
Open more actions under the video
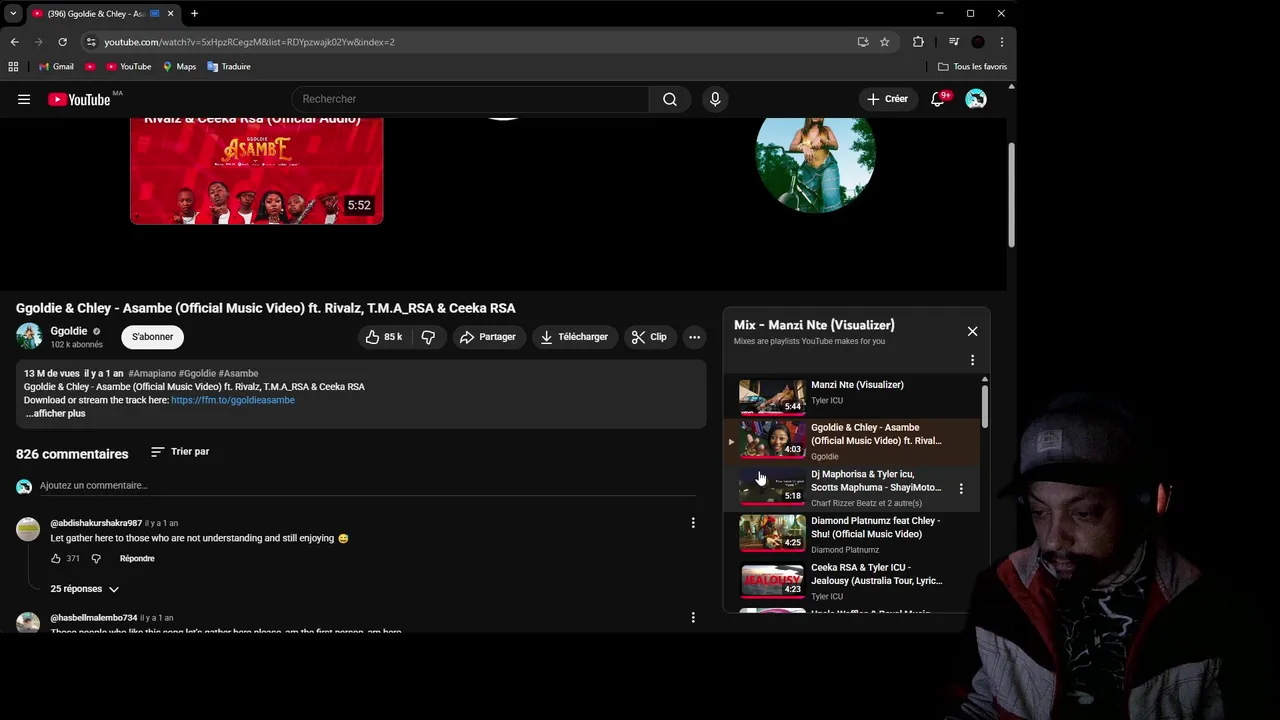[x=694, y=337]
